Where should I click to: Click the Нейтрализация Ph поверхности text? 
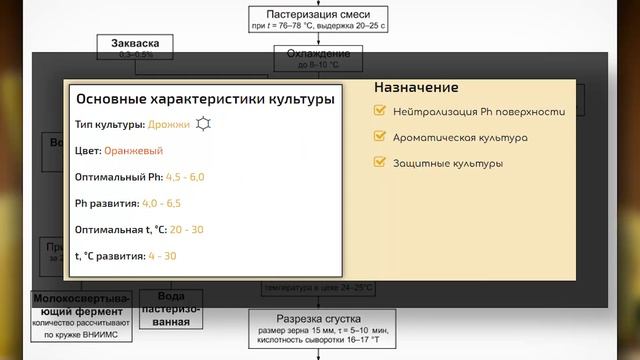479,111
